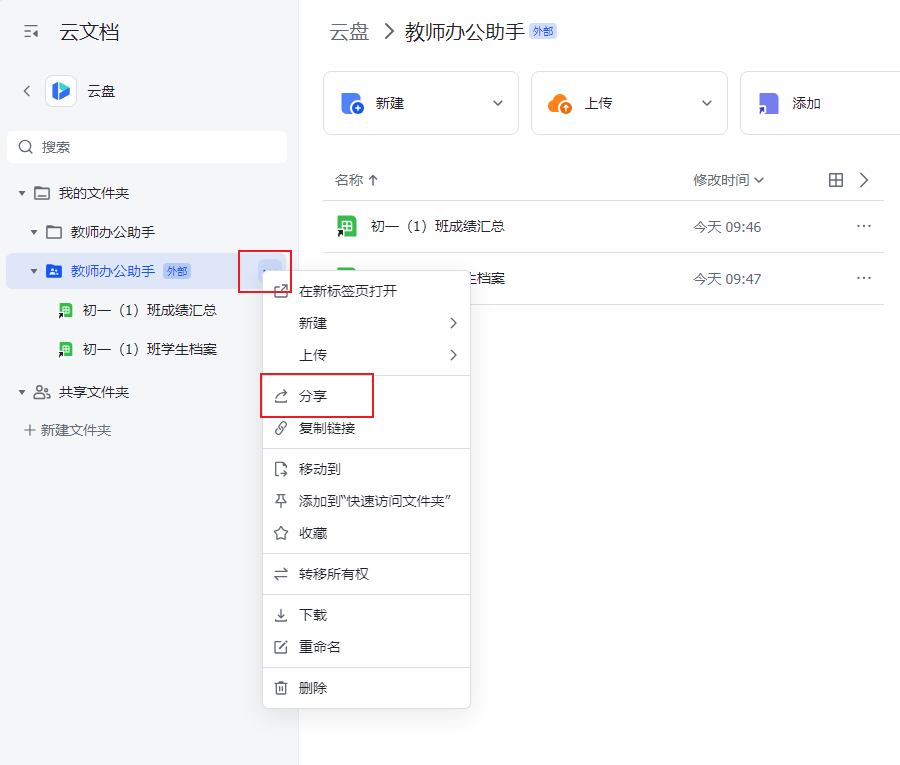
Task: Collapse the sidebar with the menu icon
Action: tap(31, 32)
